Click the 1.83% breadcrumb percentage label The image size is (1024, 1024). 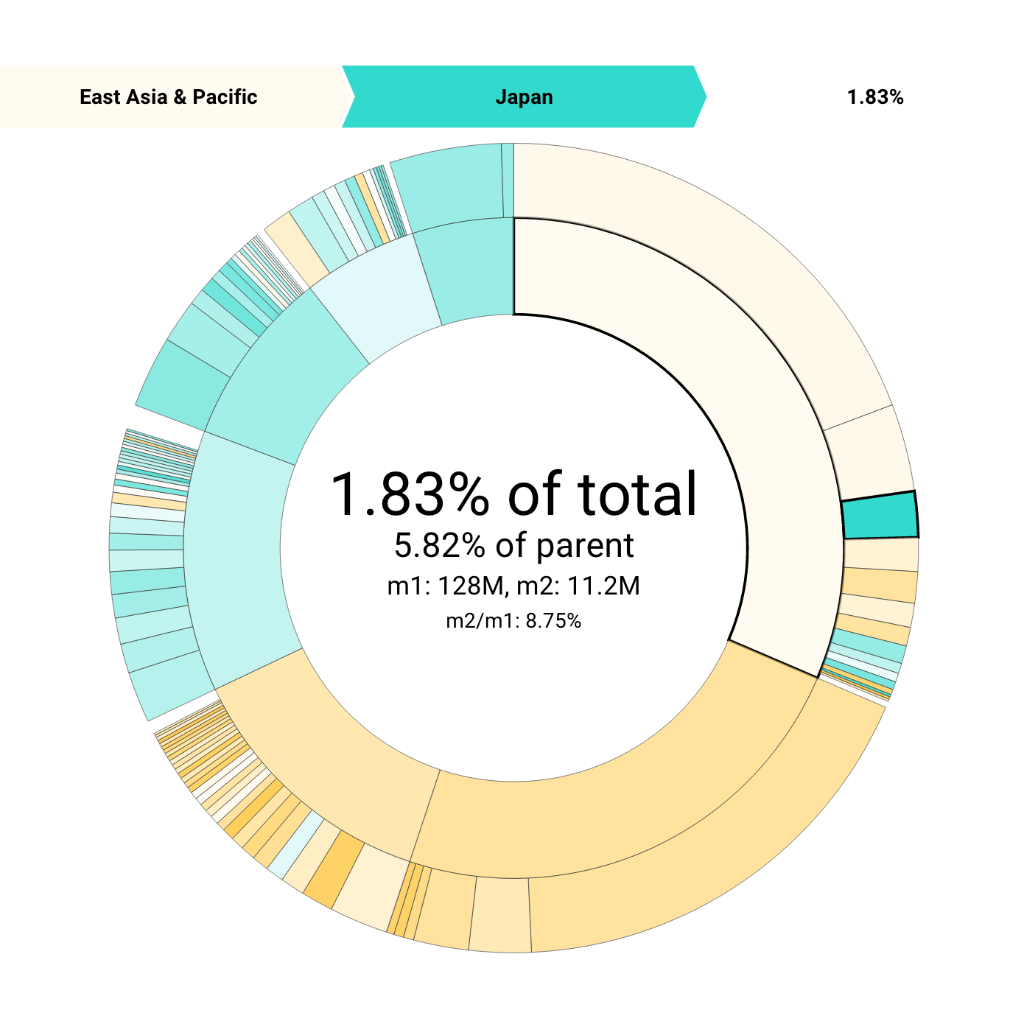click(875, 97)
